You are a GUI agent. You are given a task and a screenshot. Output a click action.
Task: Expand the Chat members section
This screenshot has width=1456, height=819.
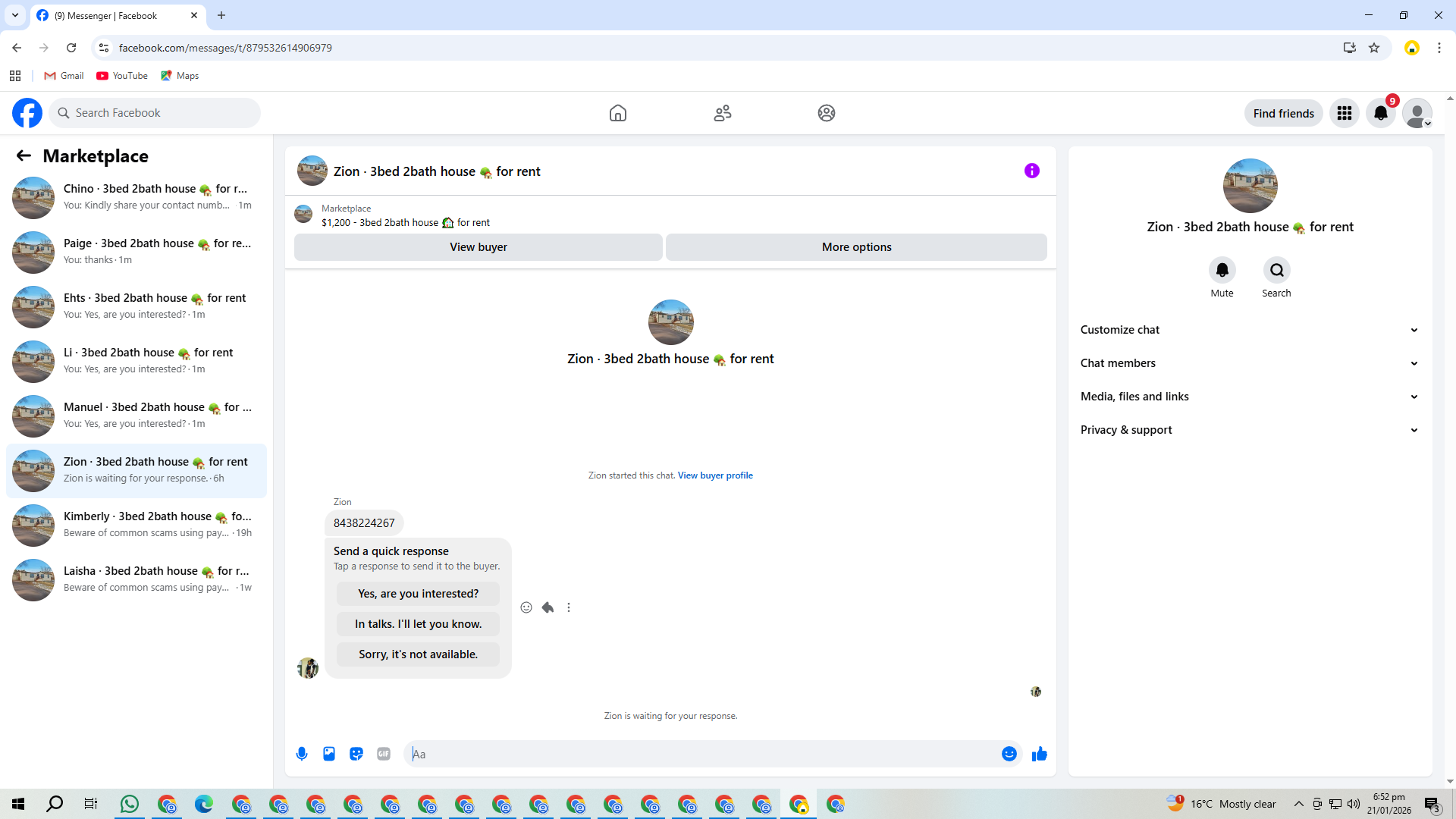(x=1249, y=363)
